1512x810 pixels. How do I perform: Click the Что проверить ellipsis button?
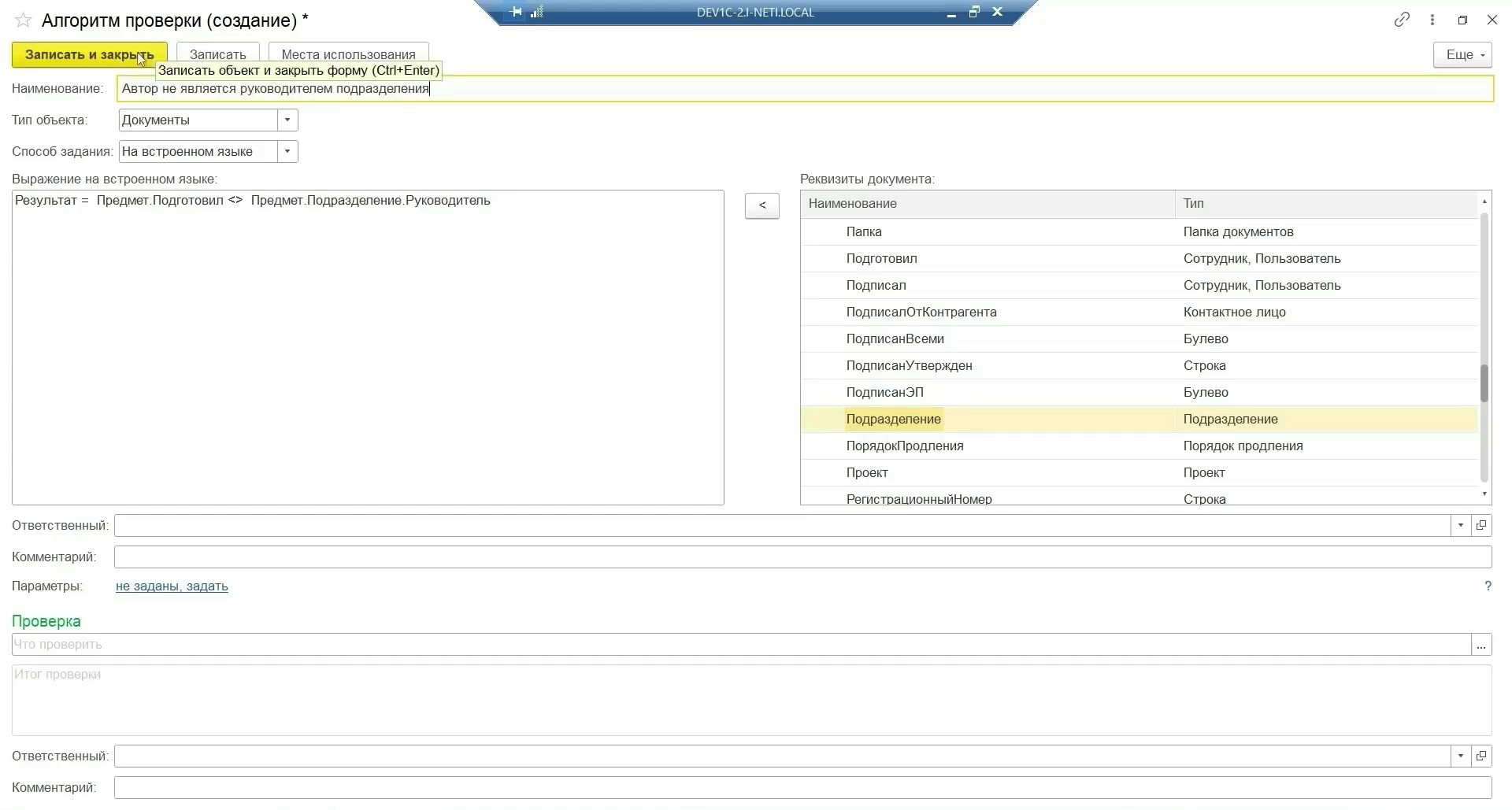click(1480, 645)
